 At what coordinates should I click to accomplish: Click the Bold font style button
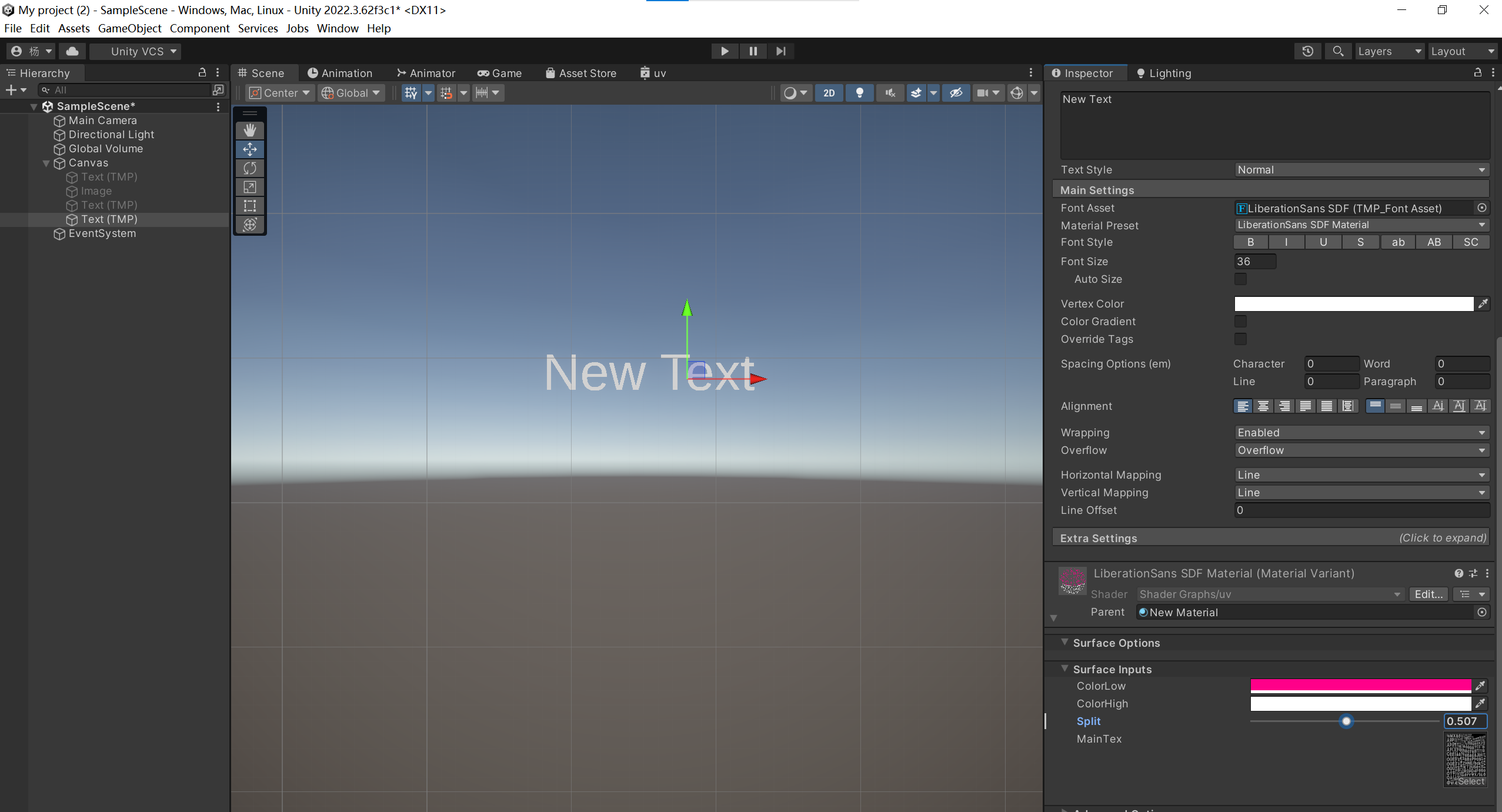point(1250,242)
